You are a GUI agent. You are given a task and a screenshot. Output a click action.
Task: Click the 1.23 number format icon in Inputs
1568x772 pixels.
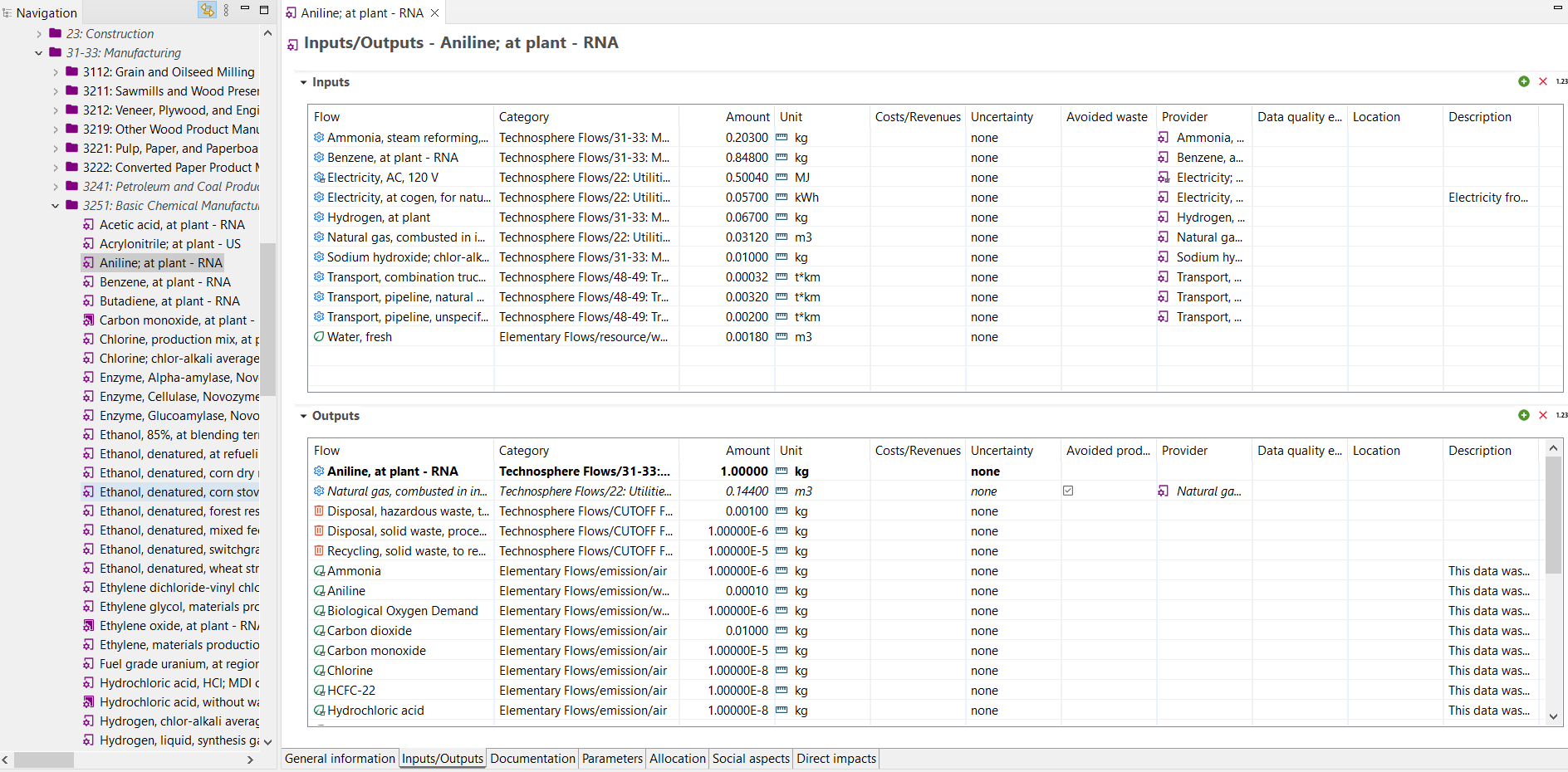pyautogui.click(x=1561, y=81)
